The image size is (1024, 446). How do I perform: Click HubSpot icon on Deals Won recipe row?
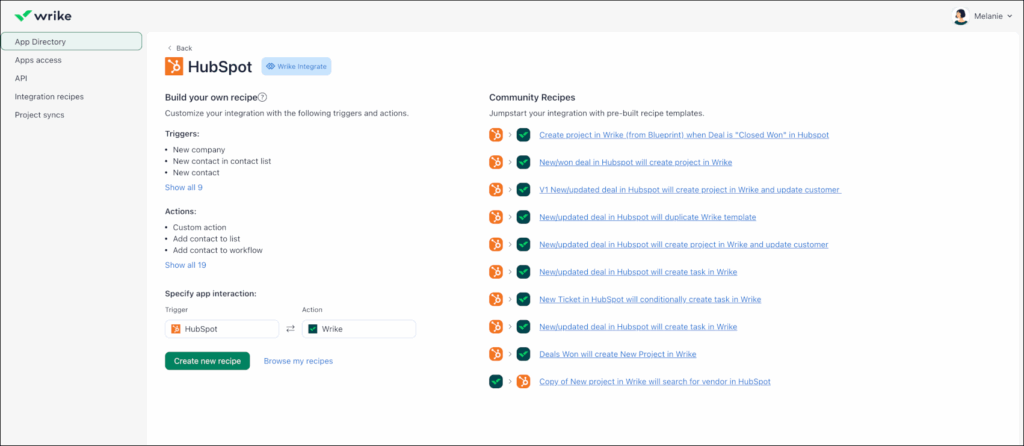point(496,354)
